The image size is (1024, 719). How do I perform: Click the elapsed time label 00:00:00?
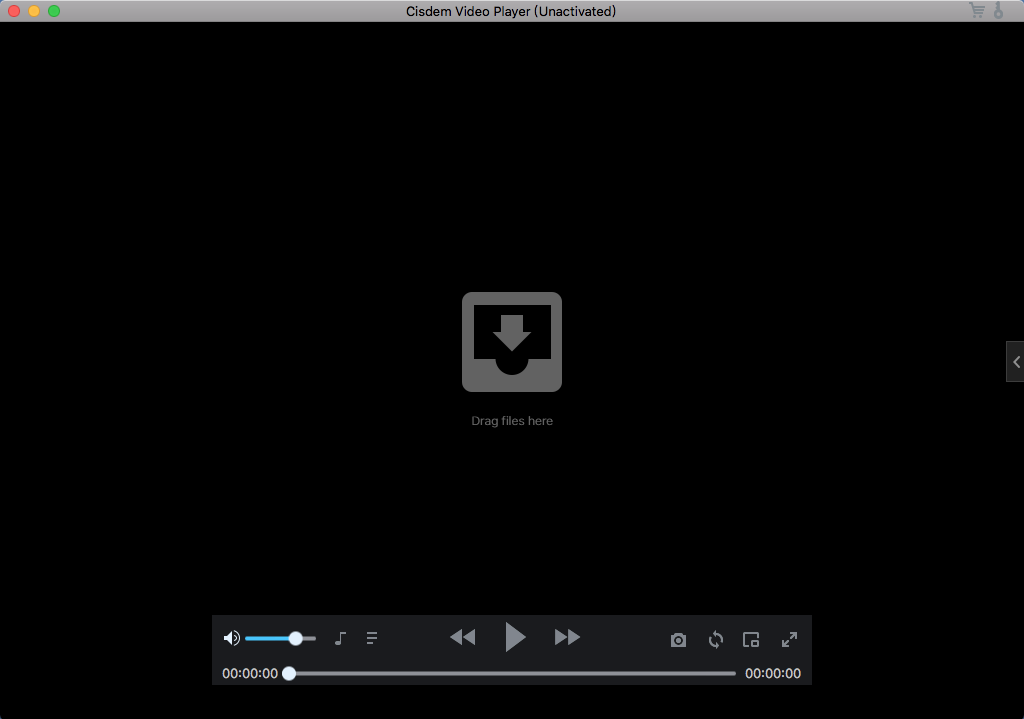(250, 674)
